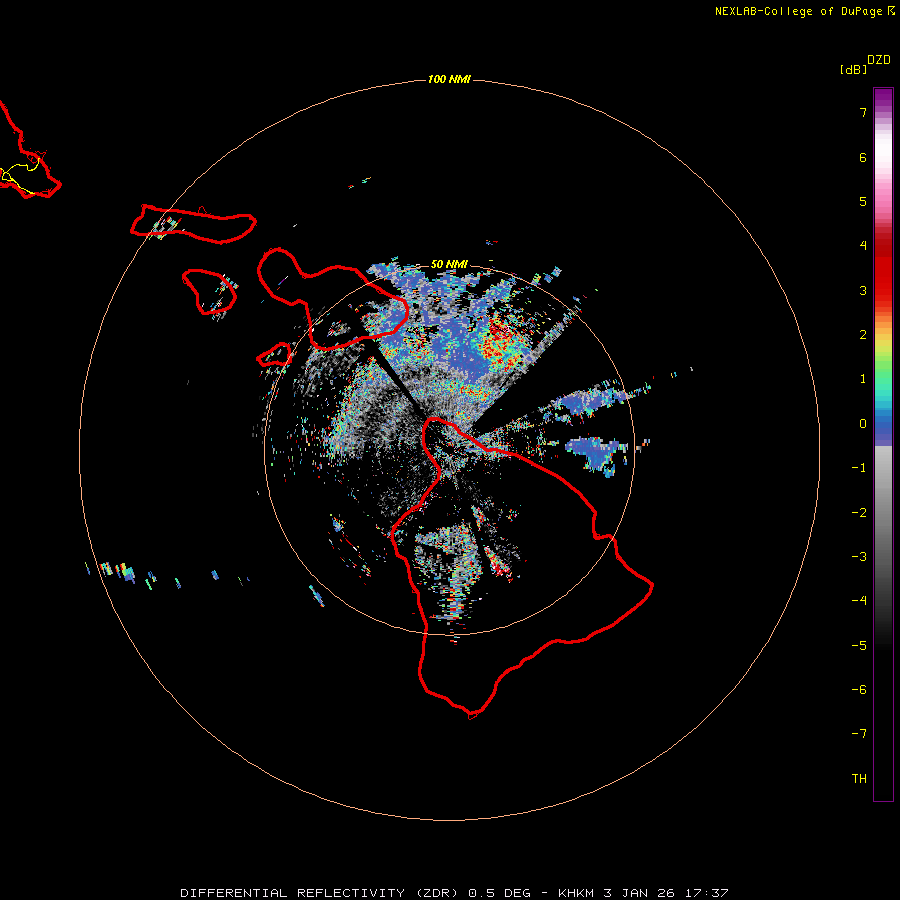Click the -6 value on the color scale

click(x=859, y=690)
